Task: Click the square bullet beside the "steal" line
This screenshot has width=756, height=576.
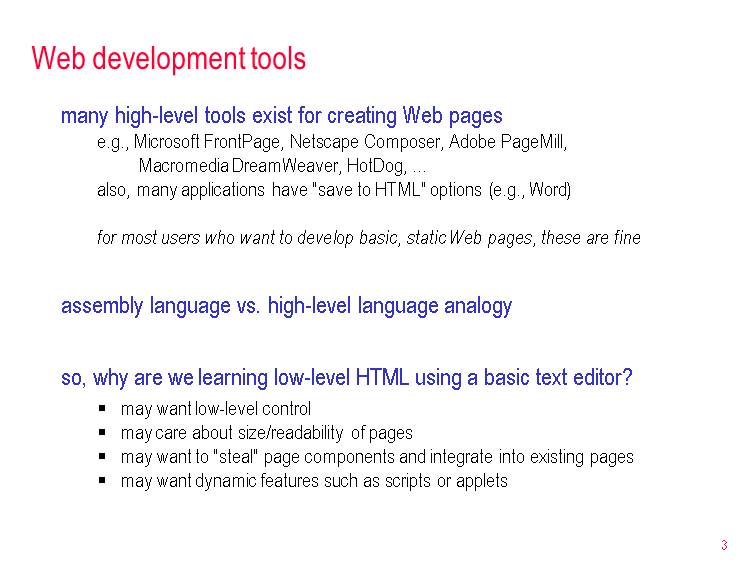Action: pos(103,457)
